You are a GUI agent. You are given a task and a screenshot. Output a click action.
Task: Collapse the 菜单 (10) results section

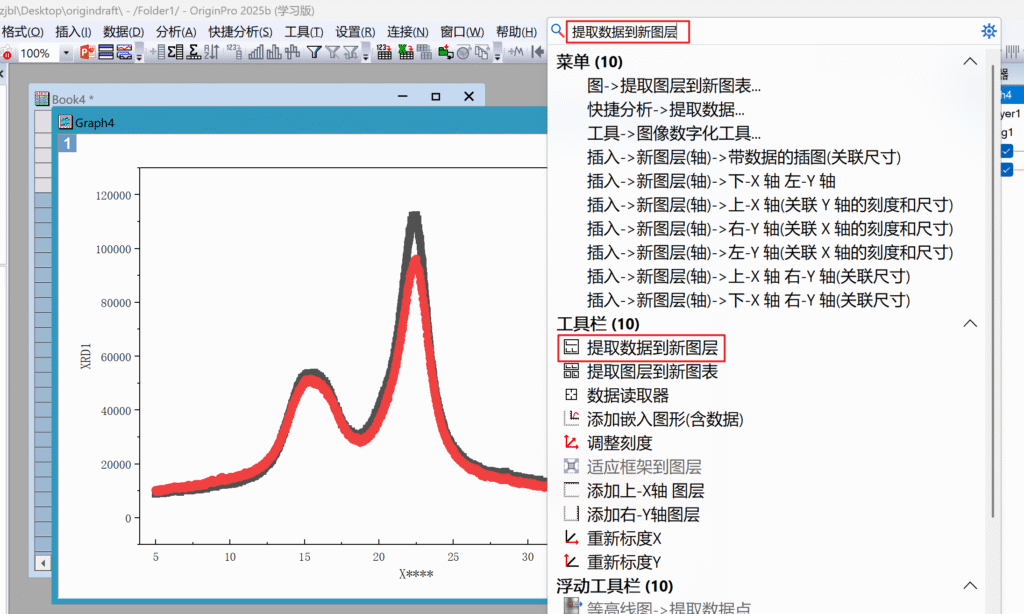[x=968, y=62]
